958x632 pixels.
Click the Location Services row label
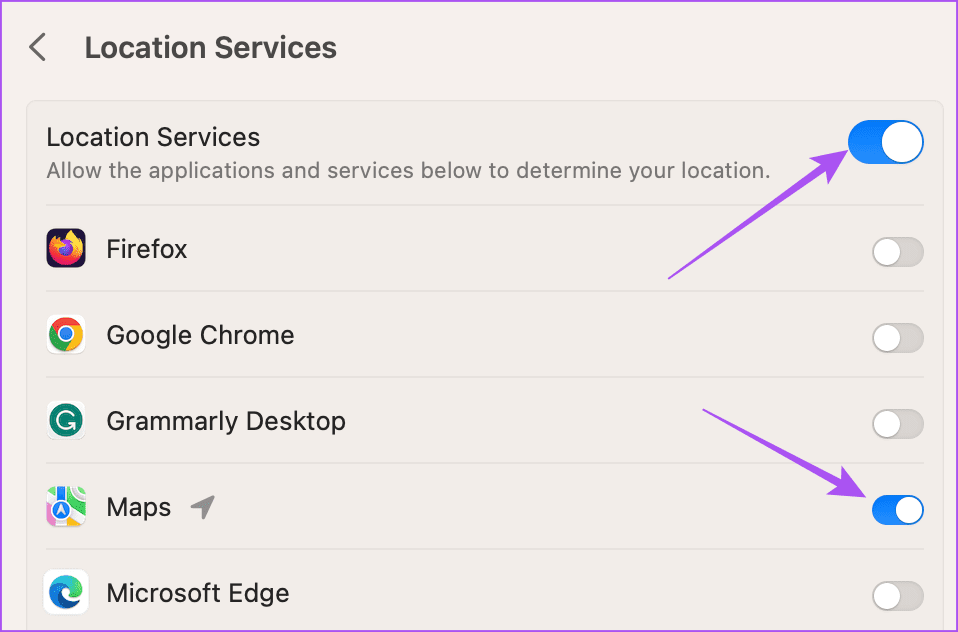point(153,137)
